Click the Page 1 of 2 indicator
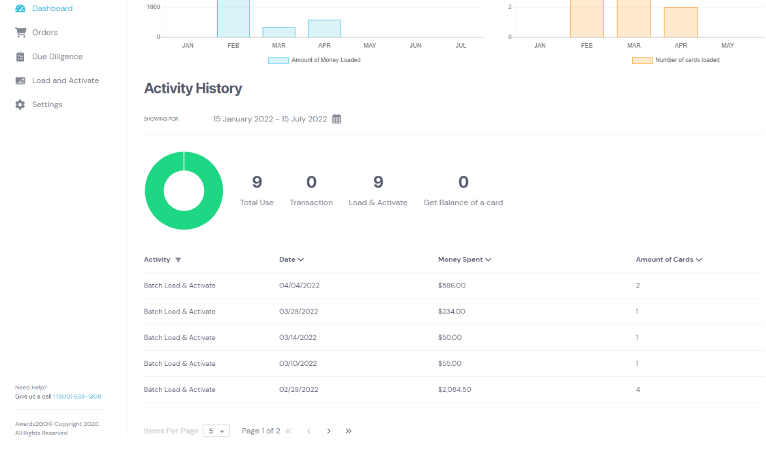The image size is (766, 460). pos(261,431)
